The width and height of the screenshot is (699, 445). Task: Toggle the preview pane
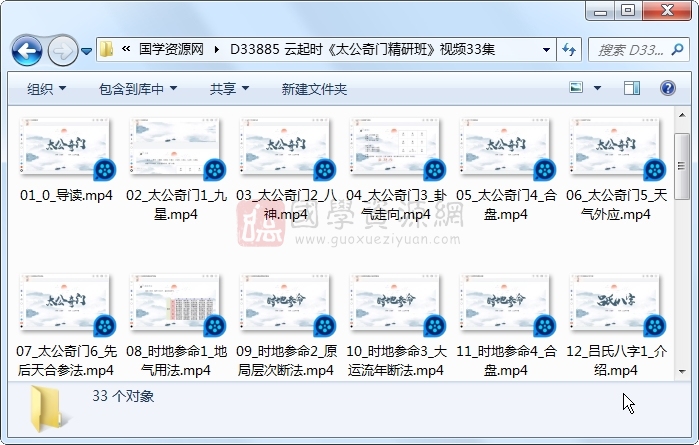click(x=632, y=88)
